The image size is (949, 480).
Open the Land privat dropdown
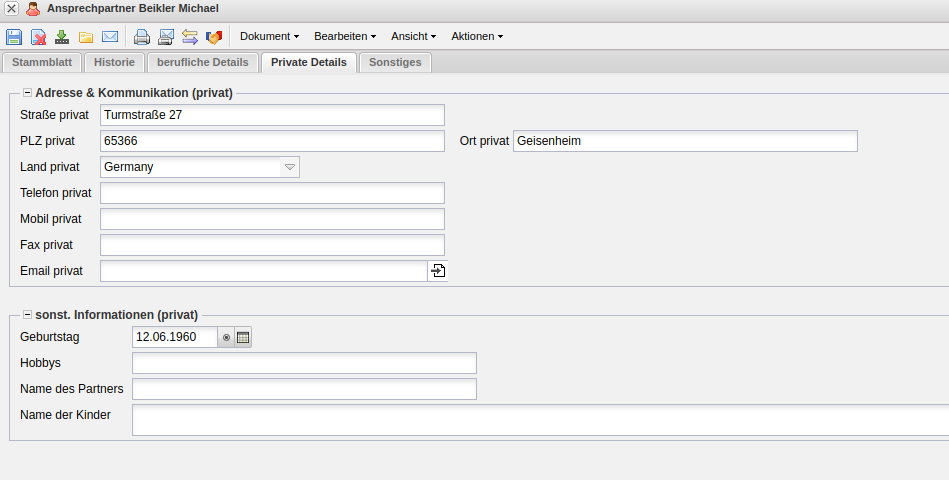pyautogui.click(x=289, y=167)
